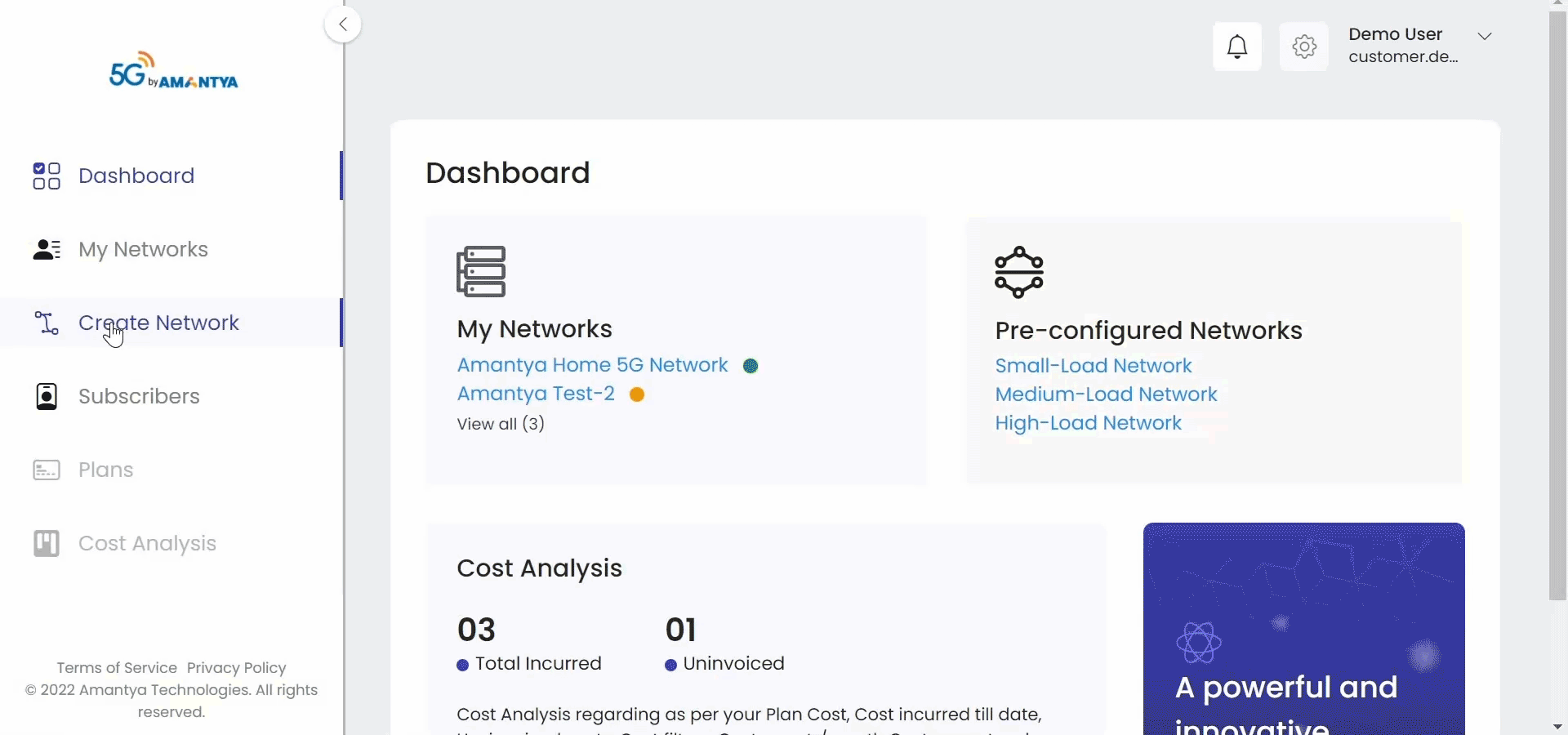Expand the Demo User account dropdown
Image resolution: width=1568 pixels, height=735 pixels.
[1485, 36]
